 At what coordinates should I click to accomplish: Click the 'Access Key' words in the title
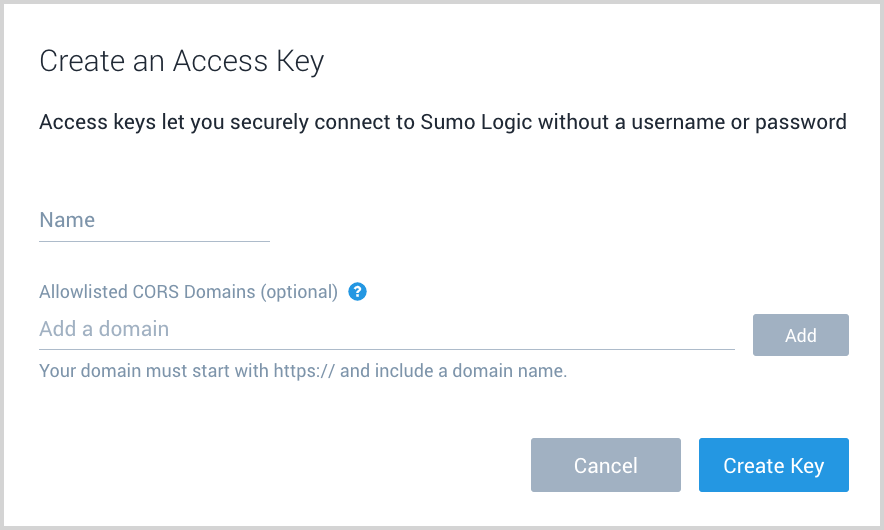tap(248, 62)
